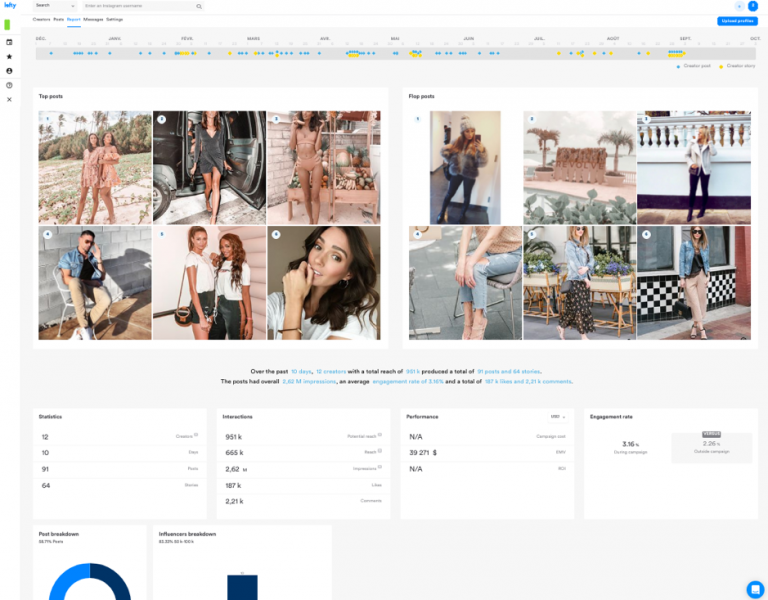Open the chat support bubble
Image resolution: width=768 pixels, height=600 pixels.
[x=755, y=589]
